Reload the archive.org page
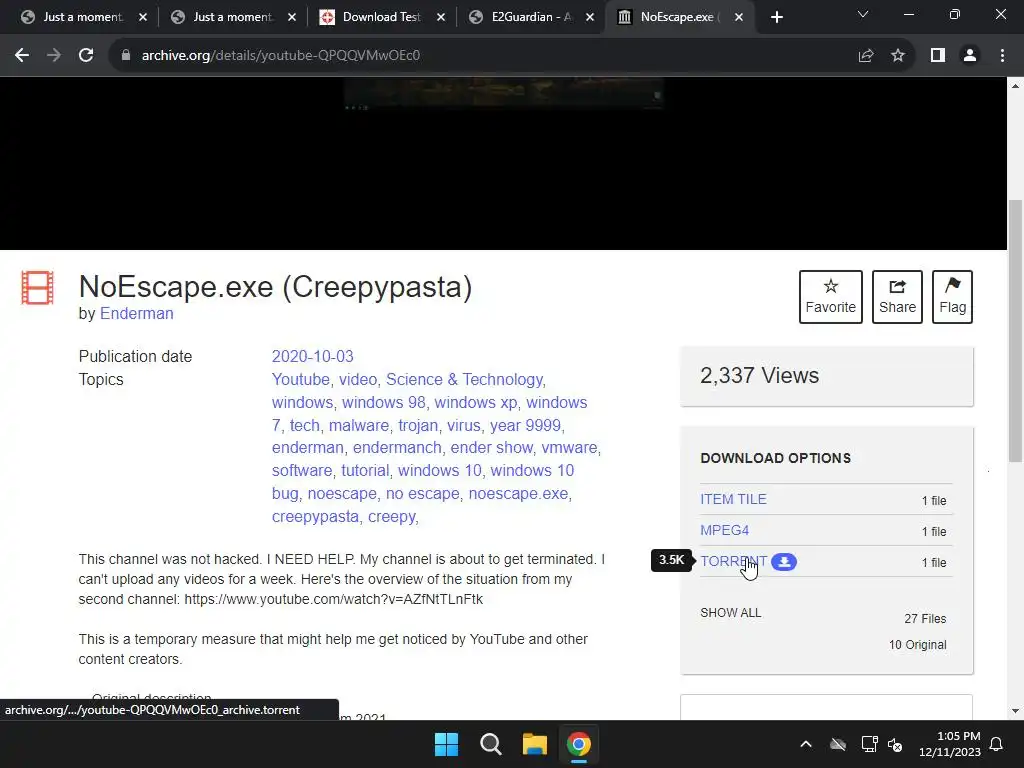This screenshot has width=1024, height=768. point(86,56)
